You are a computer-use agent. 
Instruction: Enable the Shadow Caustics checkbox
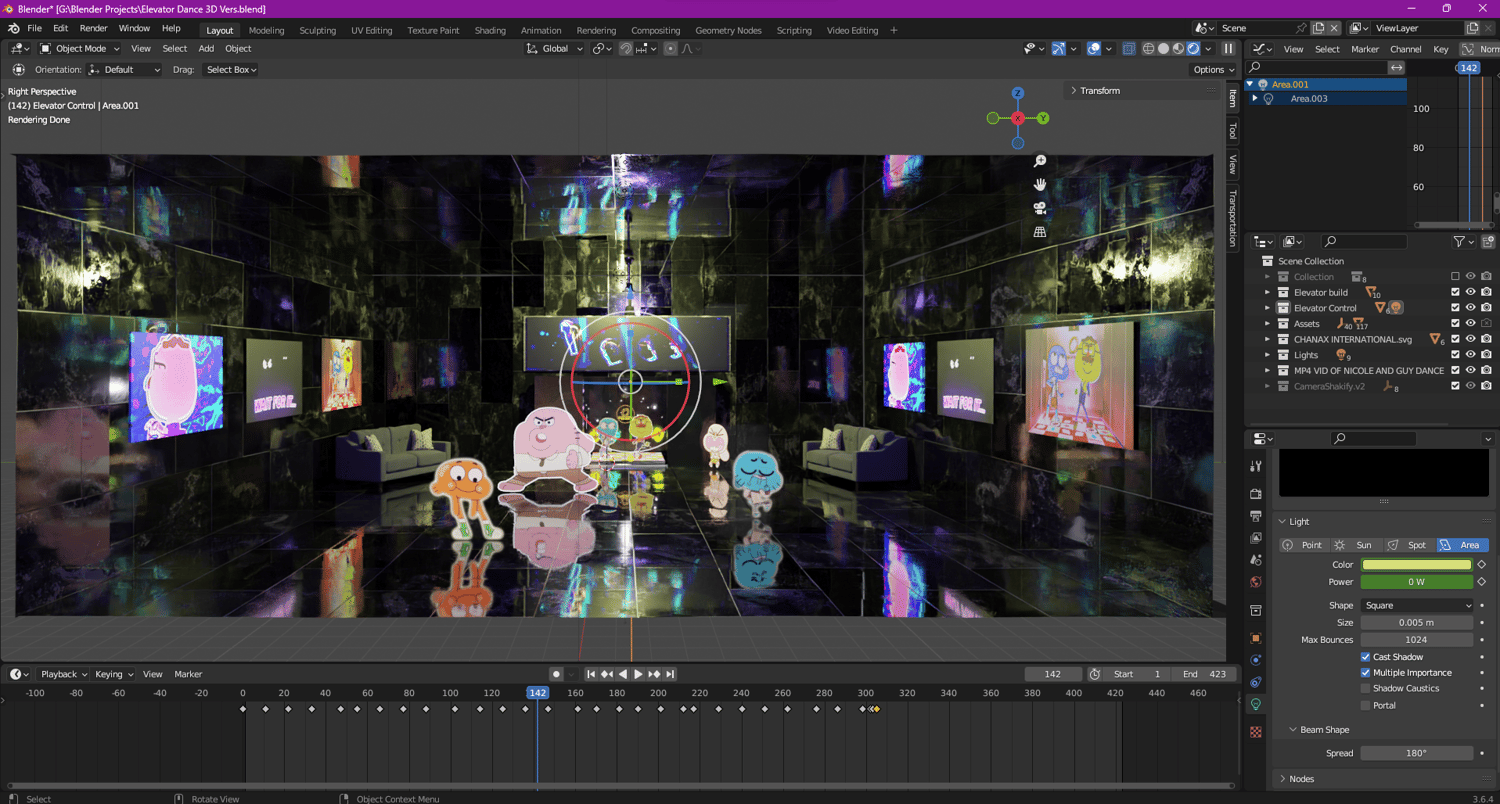click(1365, 689)
